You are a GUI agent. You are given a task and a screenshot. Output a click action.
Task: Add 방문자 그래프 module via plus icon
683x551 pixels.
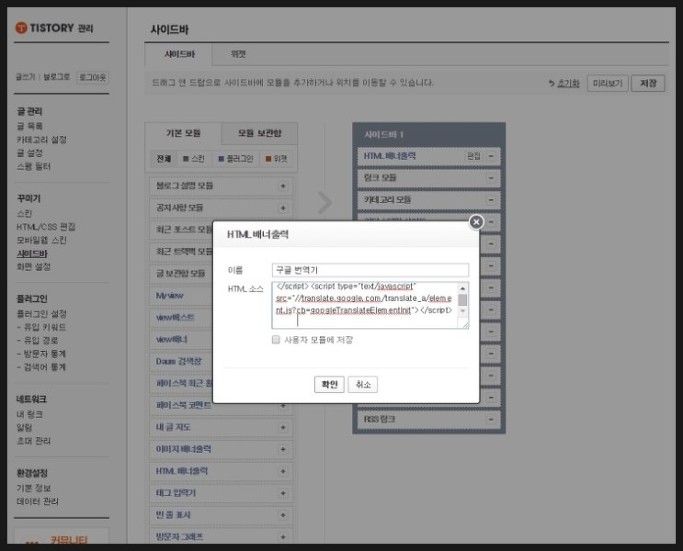283,537
